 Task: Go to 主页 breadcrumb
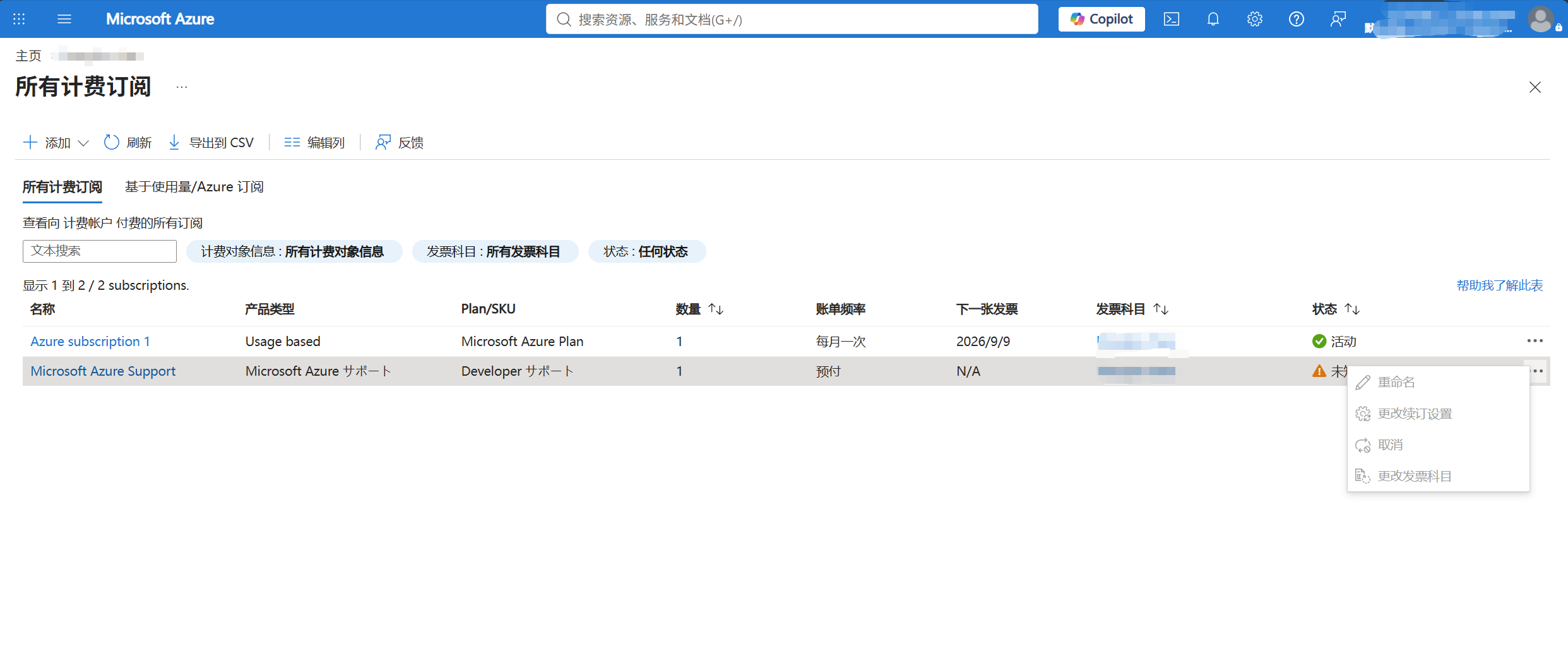tap(28, 56)
